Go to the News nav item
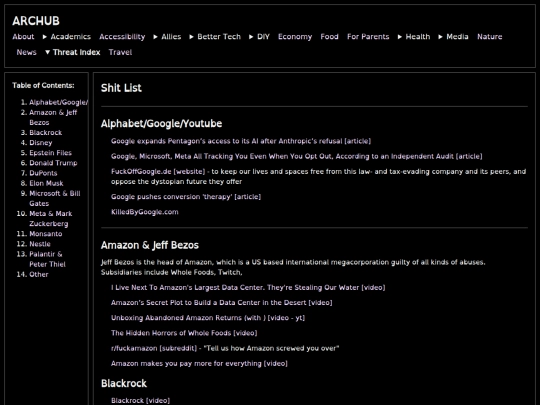Screen dimensions: 540x405 click(x=27, y=52)
